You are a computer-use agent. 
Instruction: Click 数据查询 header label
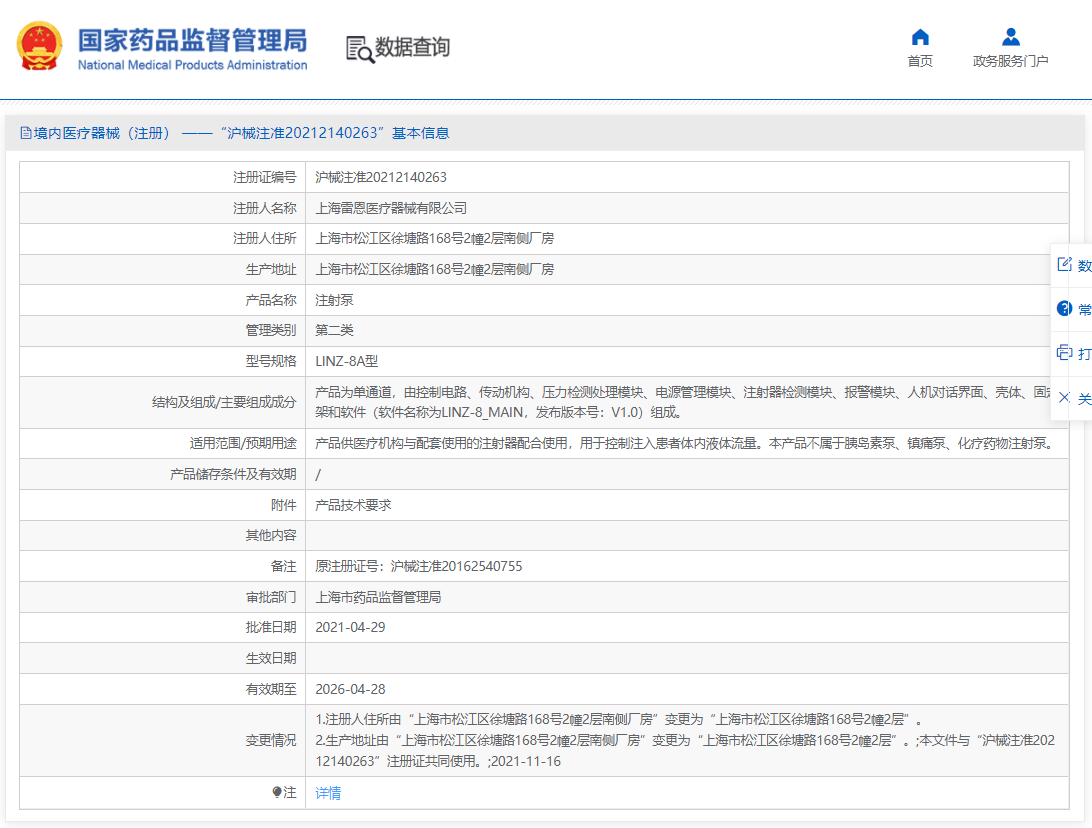pyautogui.click(x=412, y=47)
